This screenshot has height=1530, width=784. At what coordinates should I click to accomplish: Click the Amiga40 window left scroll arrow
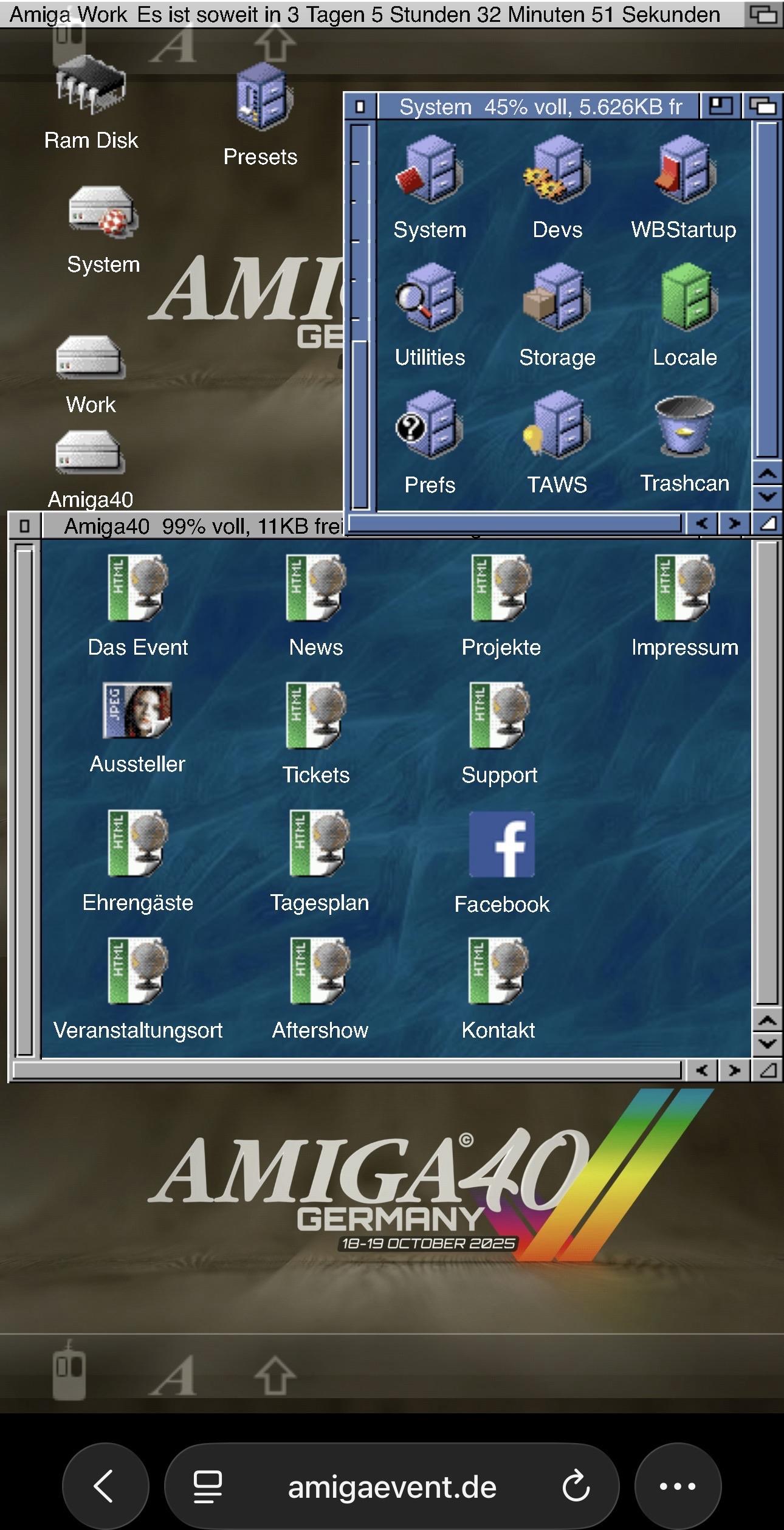coord(702,1070)
